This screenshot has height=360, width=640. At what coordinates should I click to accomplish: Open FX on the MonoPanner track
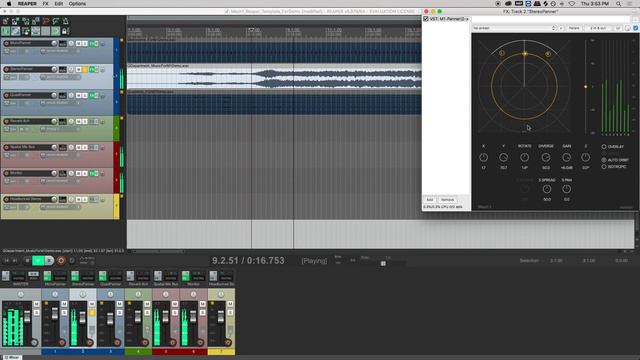(x=93, y=43)
